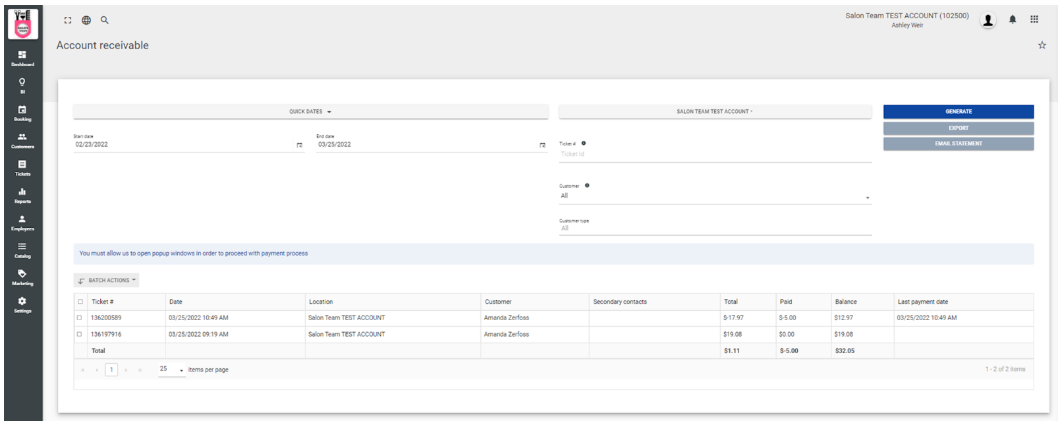The width and height of the screenshot is (1059, 431).
Task: Favorite this page with the star icon
Action: [1041, 46]
